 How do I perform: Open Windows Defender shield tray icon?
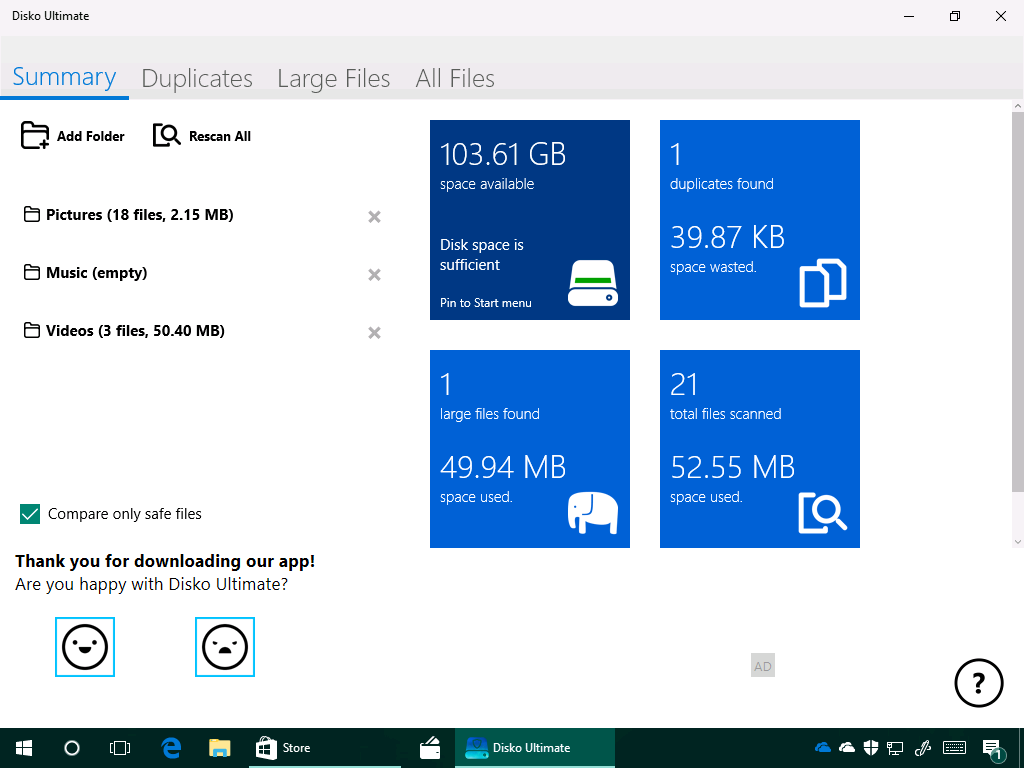click(871, 747)
